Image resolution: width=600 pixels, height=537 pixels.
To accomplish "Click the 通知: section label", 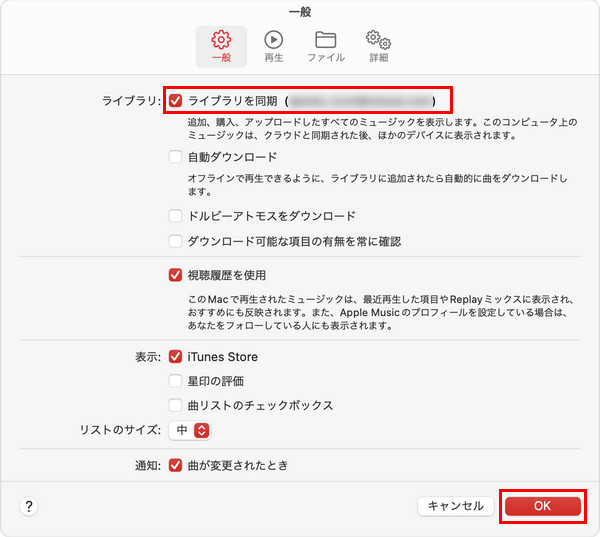I will (x=148, y=465).
